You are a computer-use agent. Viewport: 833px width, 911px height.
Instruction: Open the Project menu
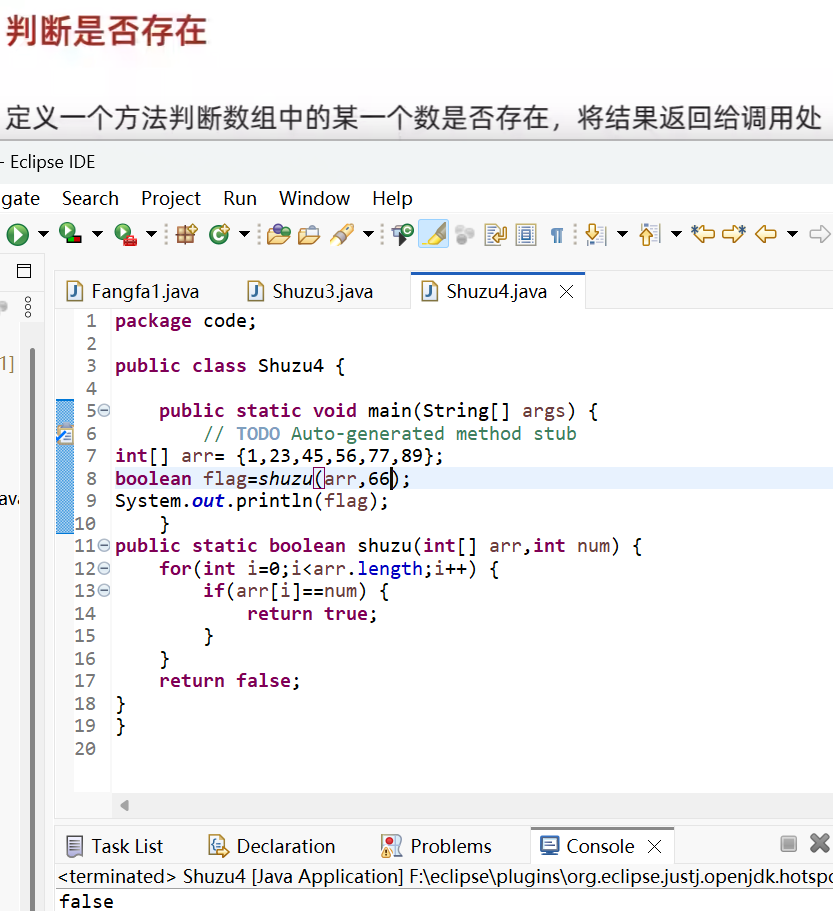coord(171,199)
